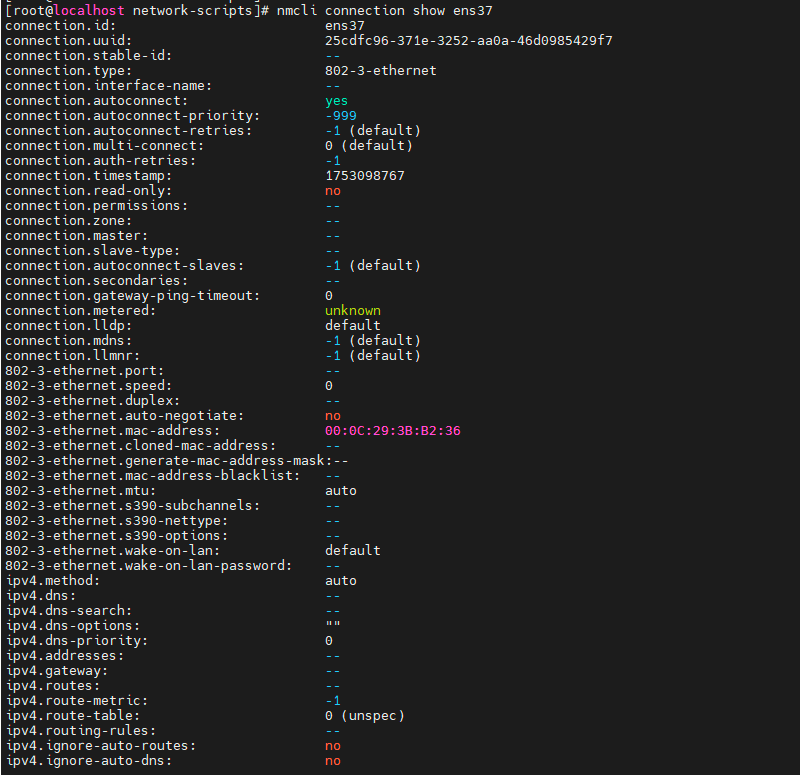Viewport: 800px width, 775px height.
Task: Select the '802-3-ethernet.wake-on-lan-password:' label
Action: pyautogui.click(x=148, y=566)
